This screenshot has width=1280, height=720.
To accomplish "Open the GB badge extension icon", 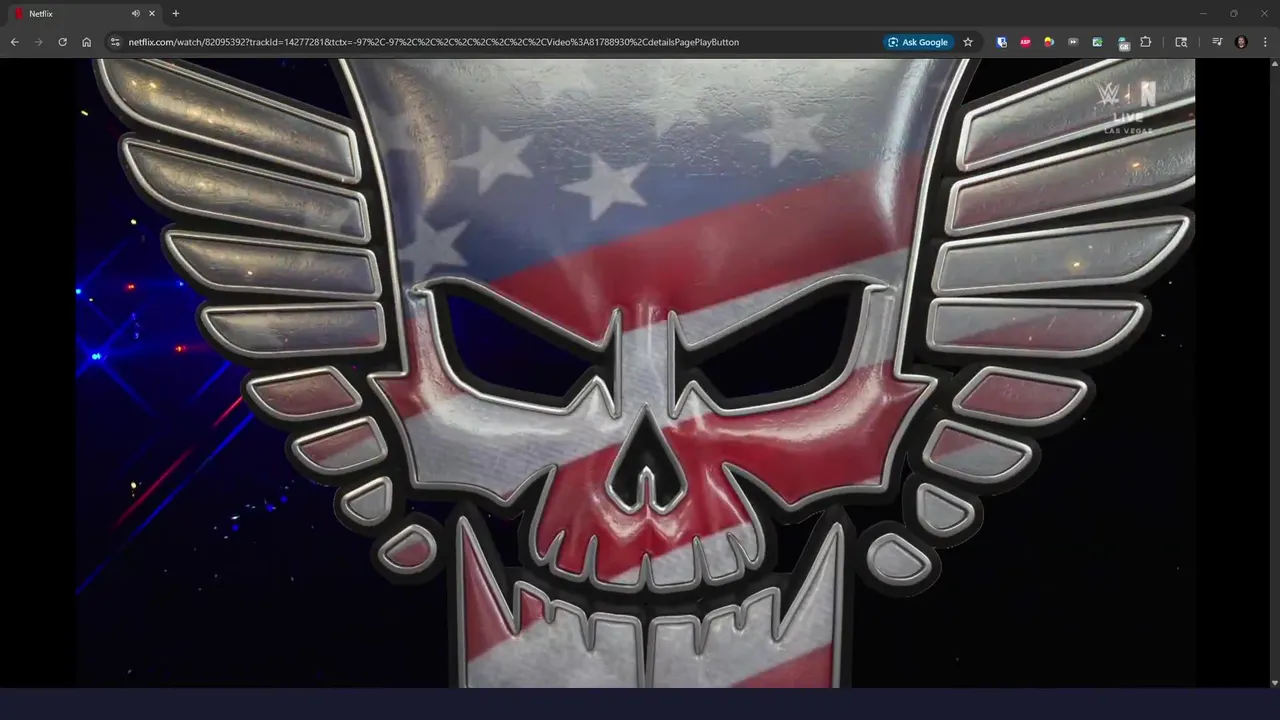I will (x=1123, y=43).
